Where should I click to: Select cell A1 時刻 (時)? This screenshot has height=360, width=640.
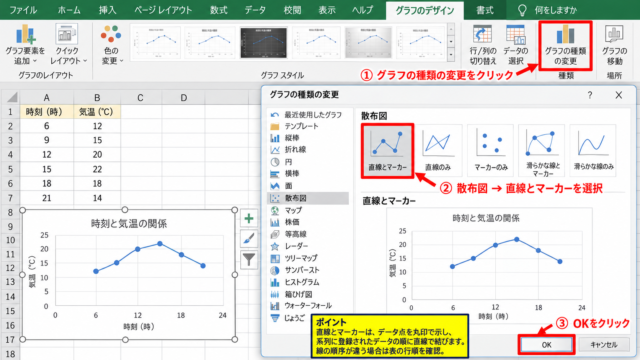coord(47,111)
